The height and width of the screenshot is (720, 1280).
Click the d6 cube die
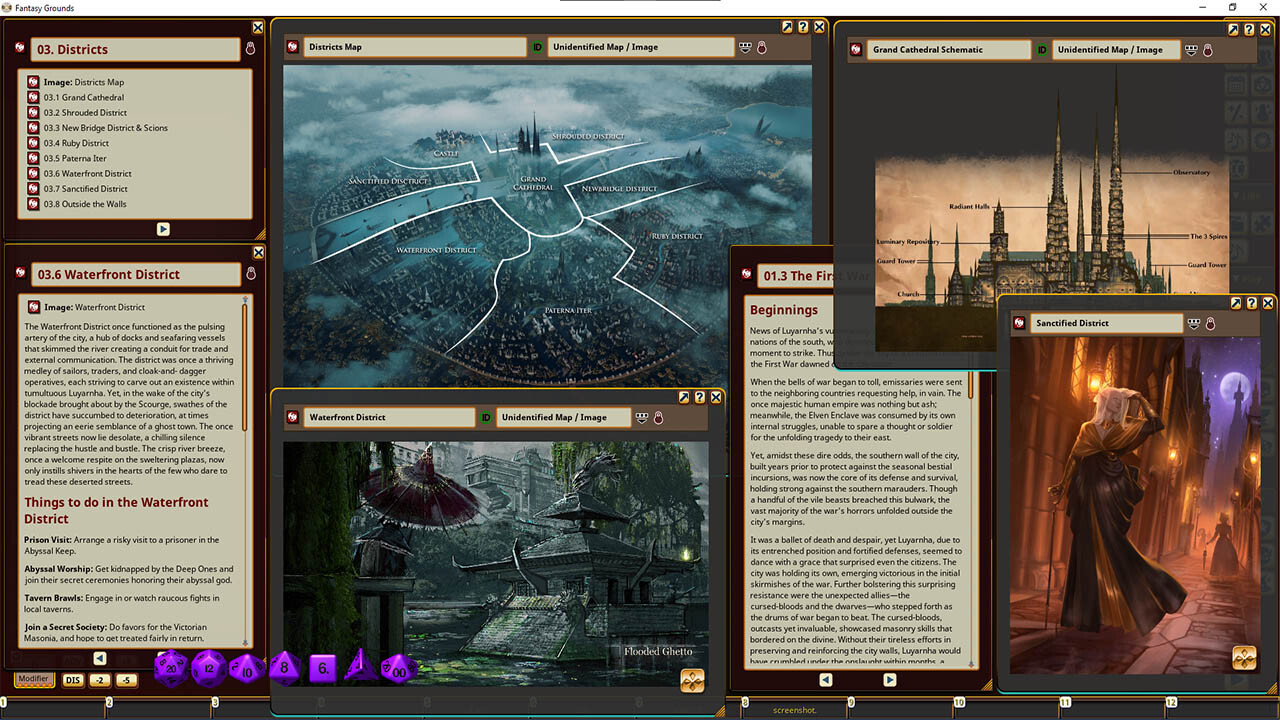[322, 667]
